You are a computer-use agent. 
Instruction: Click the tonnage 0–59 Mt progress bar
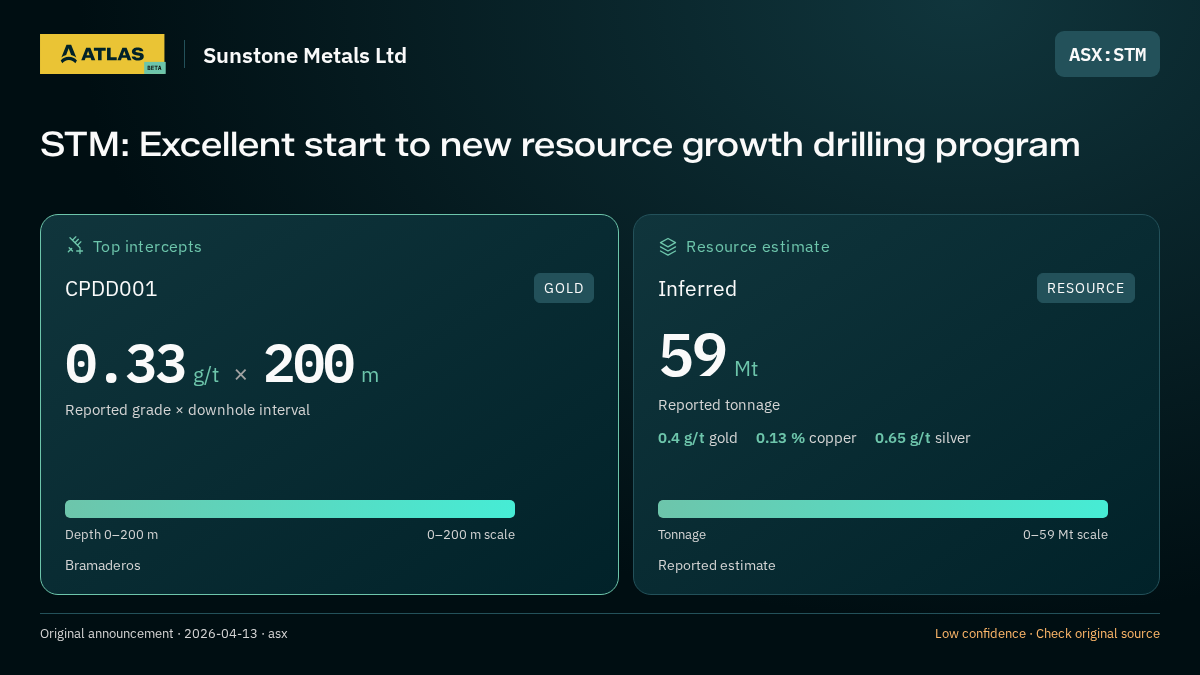click(x=883, y=509)
